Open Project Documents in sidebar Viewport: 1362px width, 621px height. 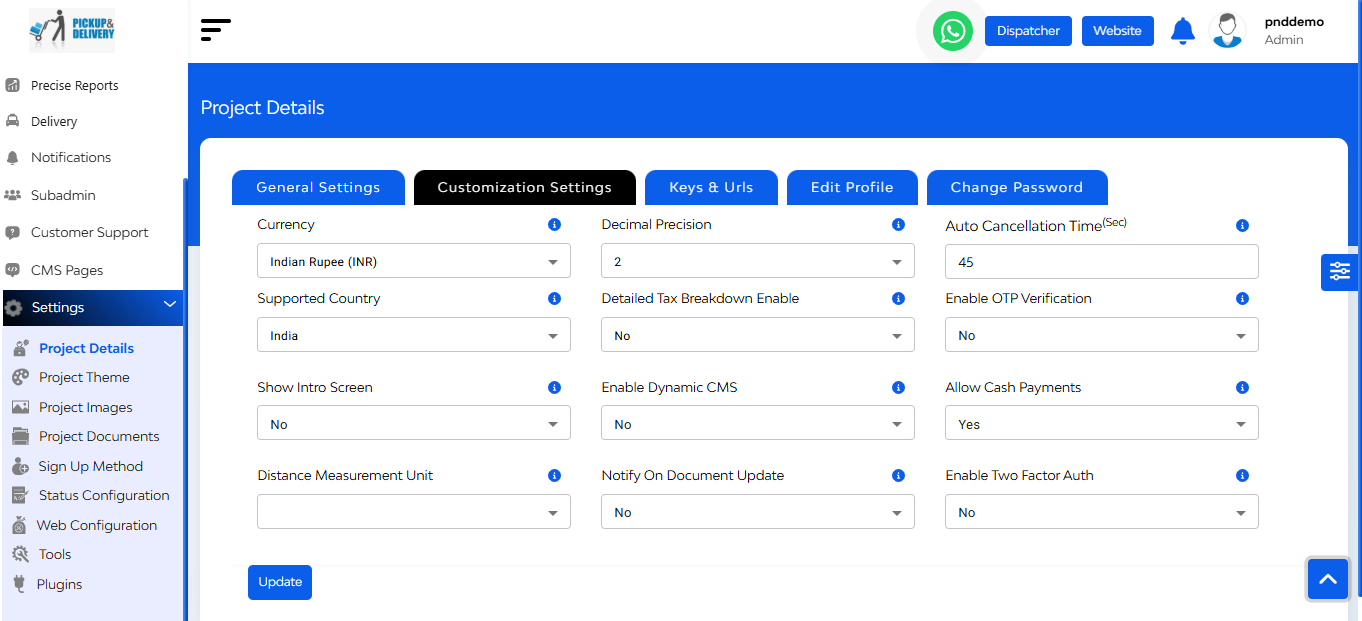click(x=99, y=436)
